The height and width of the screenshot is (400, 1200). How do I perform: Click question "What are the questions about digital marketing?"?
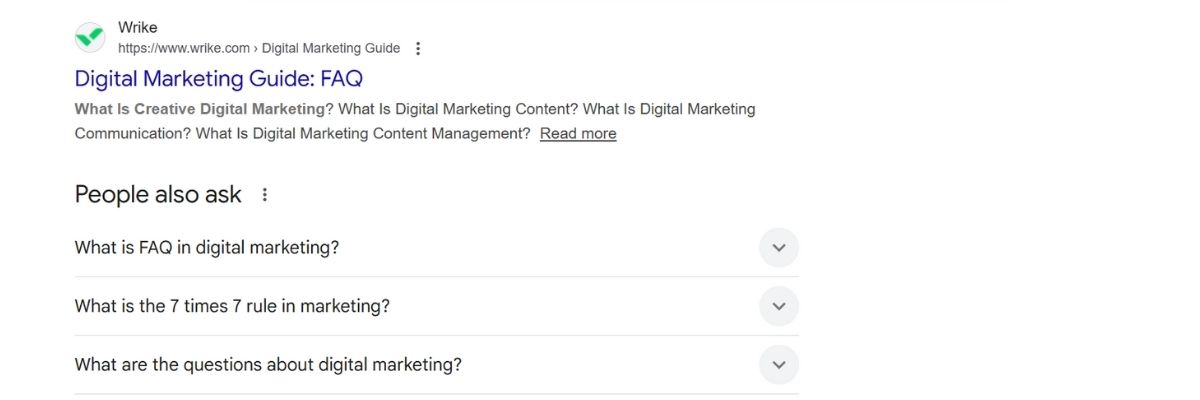point(268,365)
